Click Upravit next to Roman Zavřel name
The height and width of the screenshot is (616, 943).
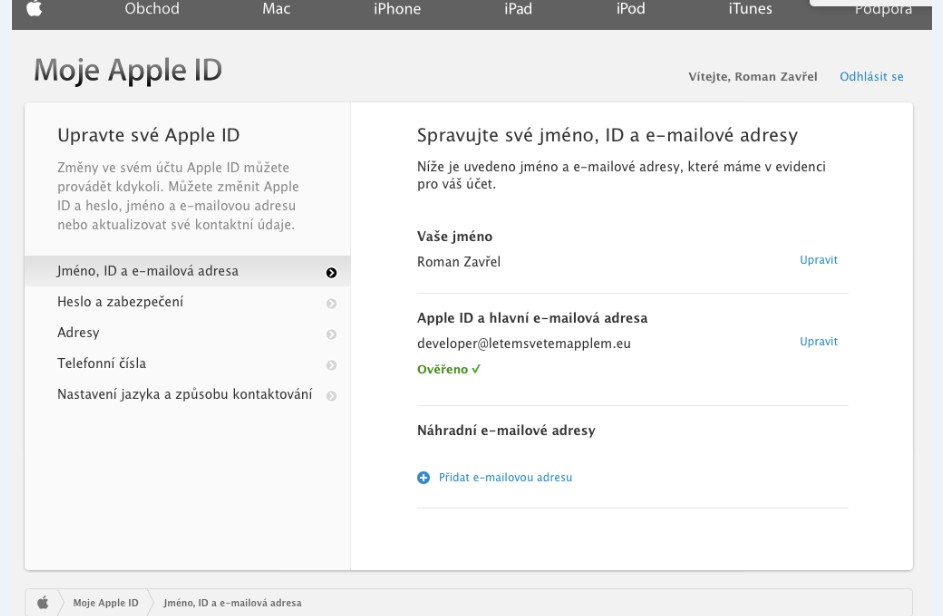[x=819, y=260]
